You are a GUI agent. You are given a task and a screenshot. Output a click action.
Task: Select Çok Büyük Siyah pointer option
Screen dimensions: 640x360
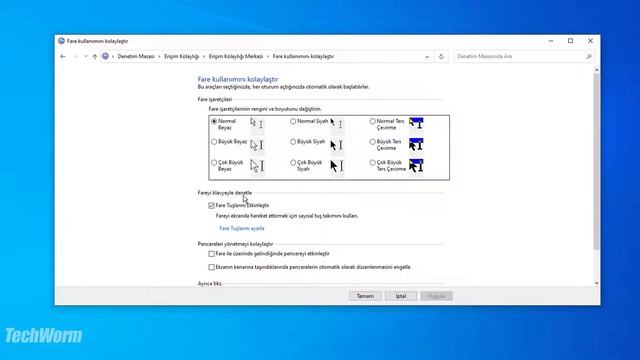293,162
